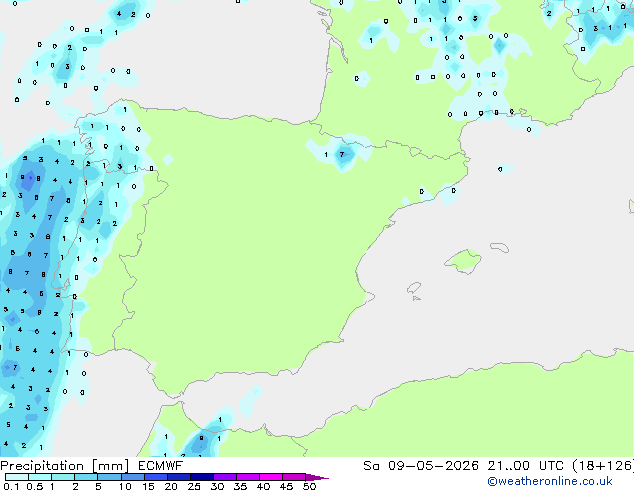Click the above-50 arrow tip of legend

coord(317,477)
